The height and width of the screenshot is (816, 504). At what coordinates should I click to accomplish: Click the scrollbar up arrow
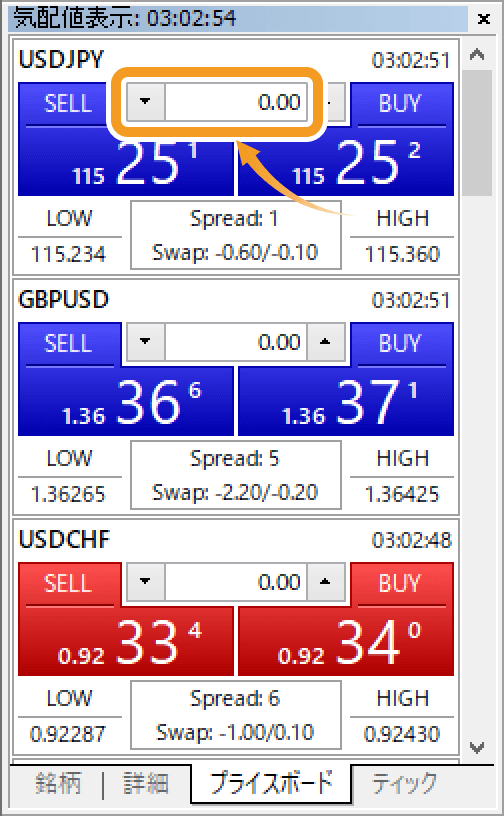tap(477, 55)
